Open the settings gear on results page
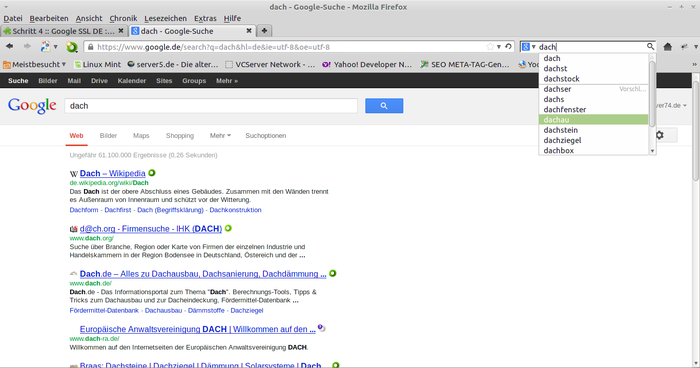This screenshot has width=700, height=368. point(659,135)
